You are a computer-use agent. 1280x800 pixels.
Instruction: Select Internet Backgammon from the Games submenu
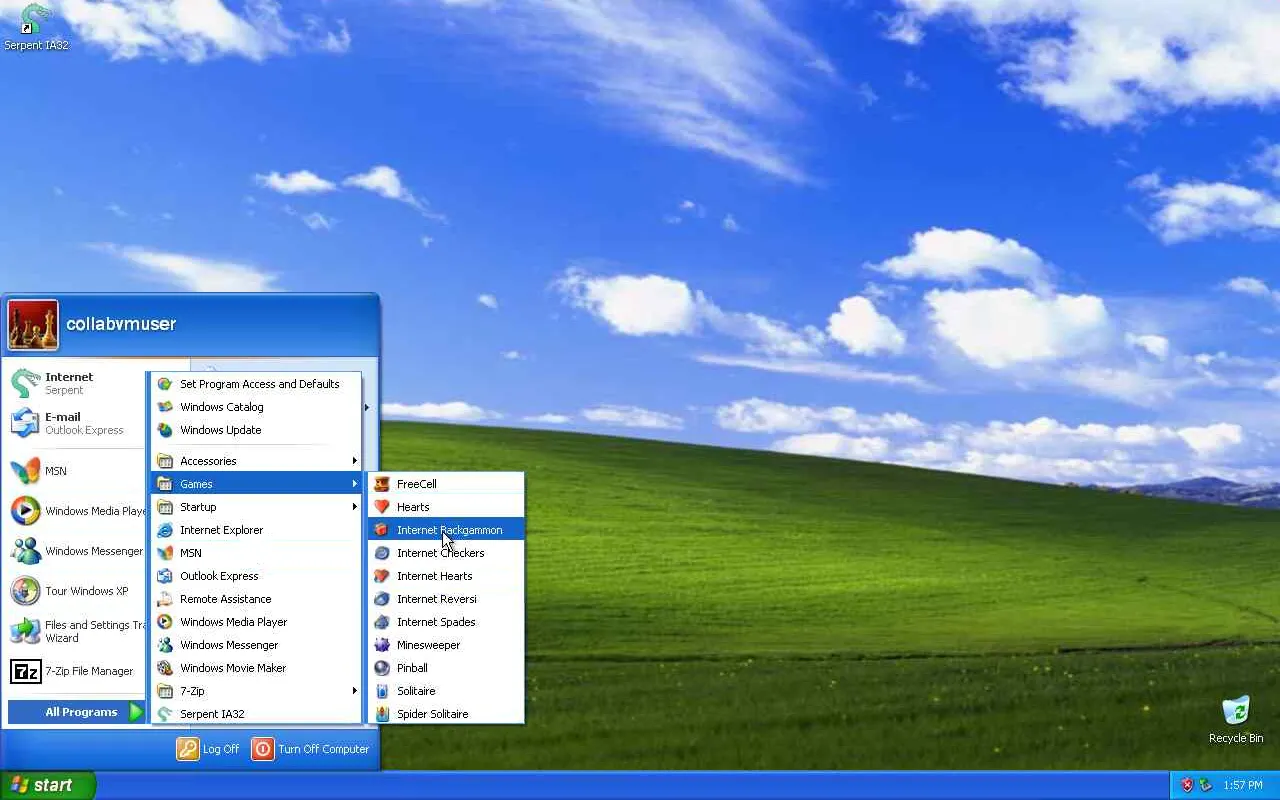point(447,530)
